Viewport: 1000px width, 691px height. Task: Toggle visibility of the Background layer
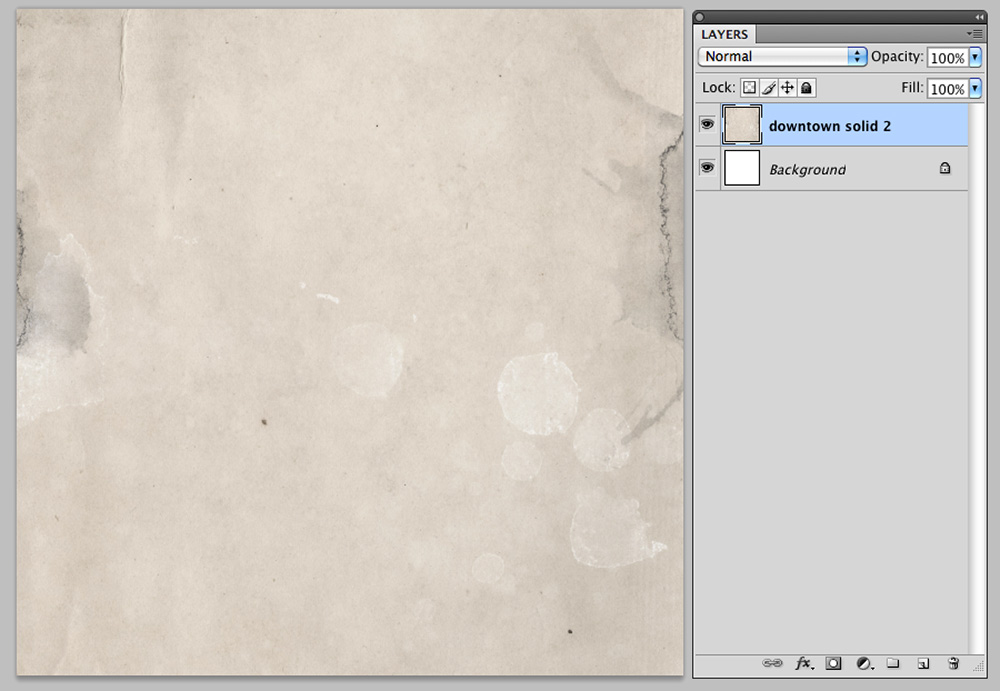pyautogui.click(x=707, y=168)
